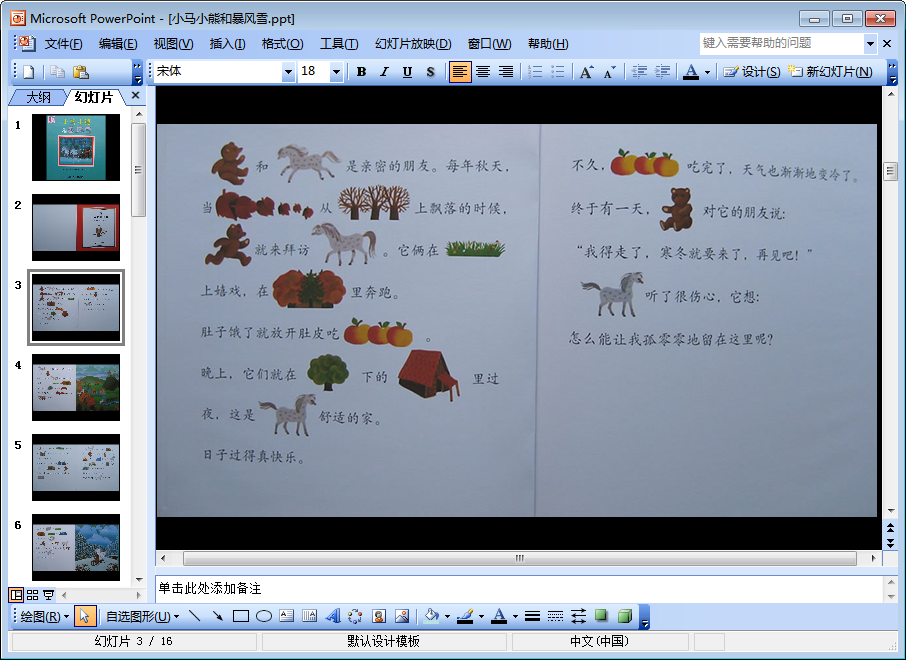Open the 幻灯片放映(D) menu

click(x=413, y=44)
